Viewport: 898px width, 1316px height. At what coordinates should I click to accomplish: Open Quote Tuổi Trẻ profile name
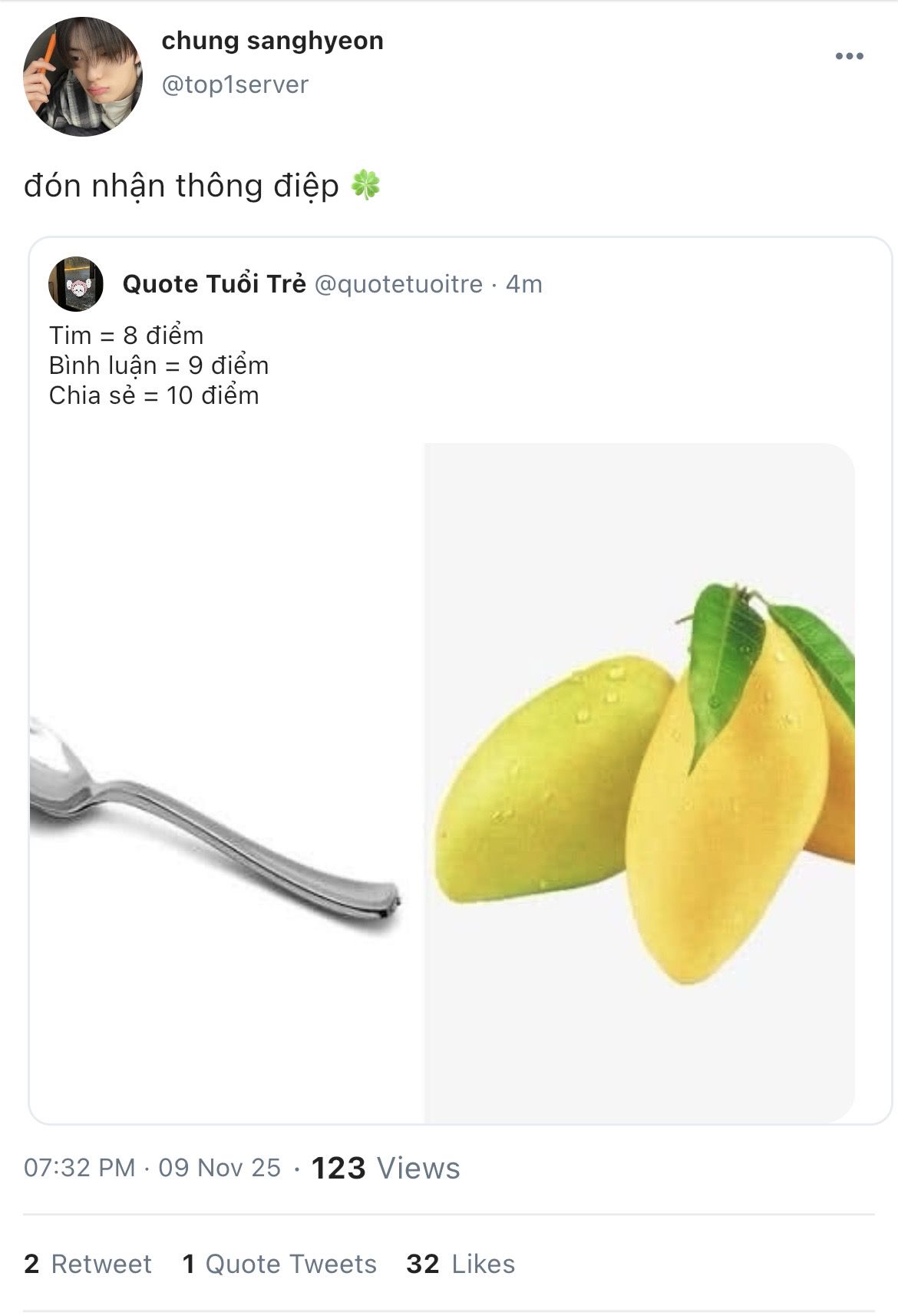tap(214, 284)
